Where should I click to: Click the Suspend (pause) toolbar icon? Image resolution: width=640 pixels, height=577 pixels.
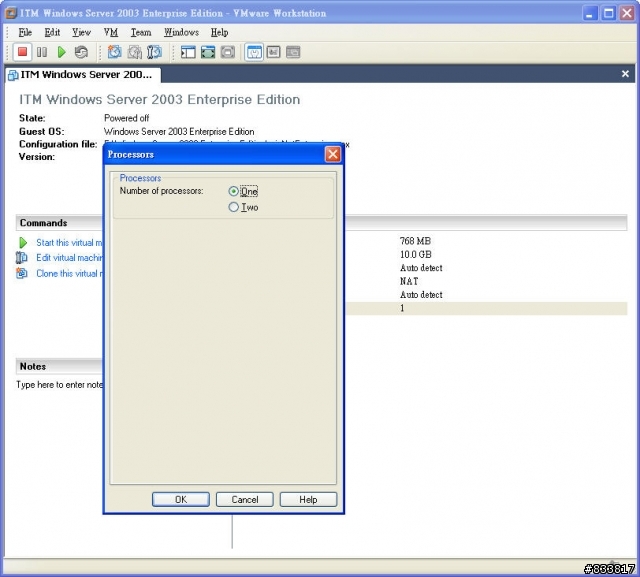(42, 52)
